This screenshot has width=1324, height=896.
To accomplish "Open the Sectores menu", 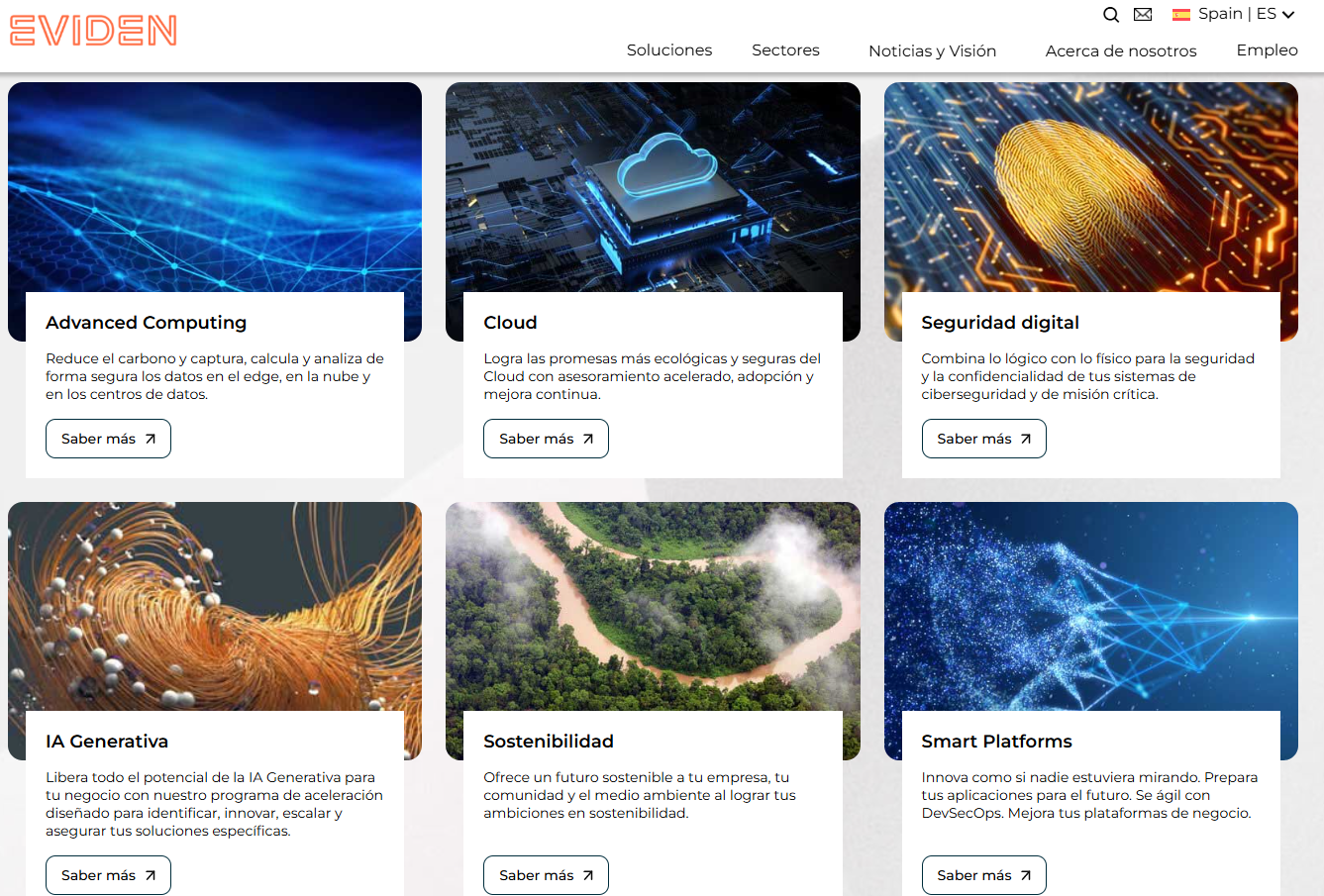I will coord(785,50).
